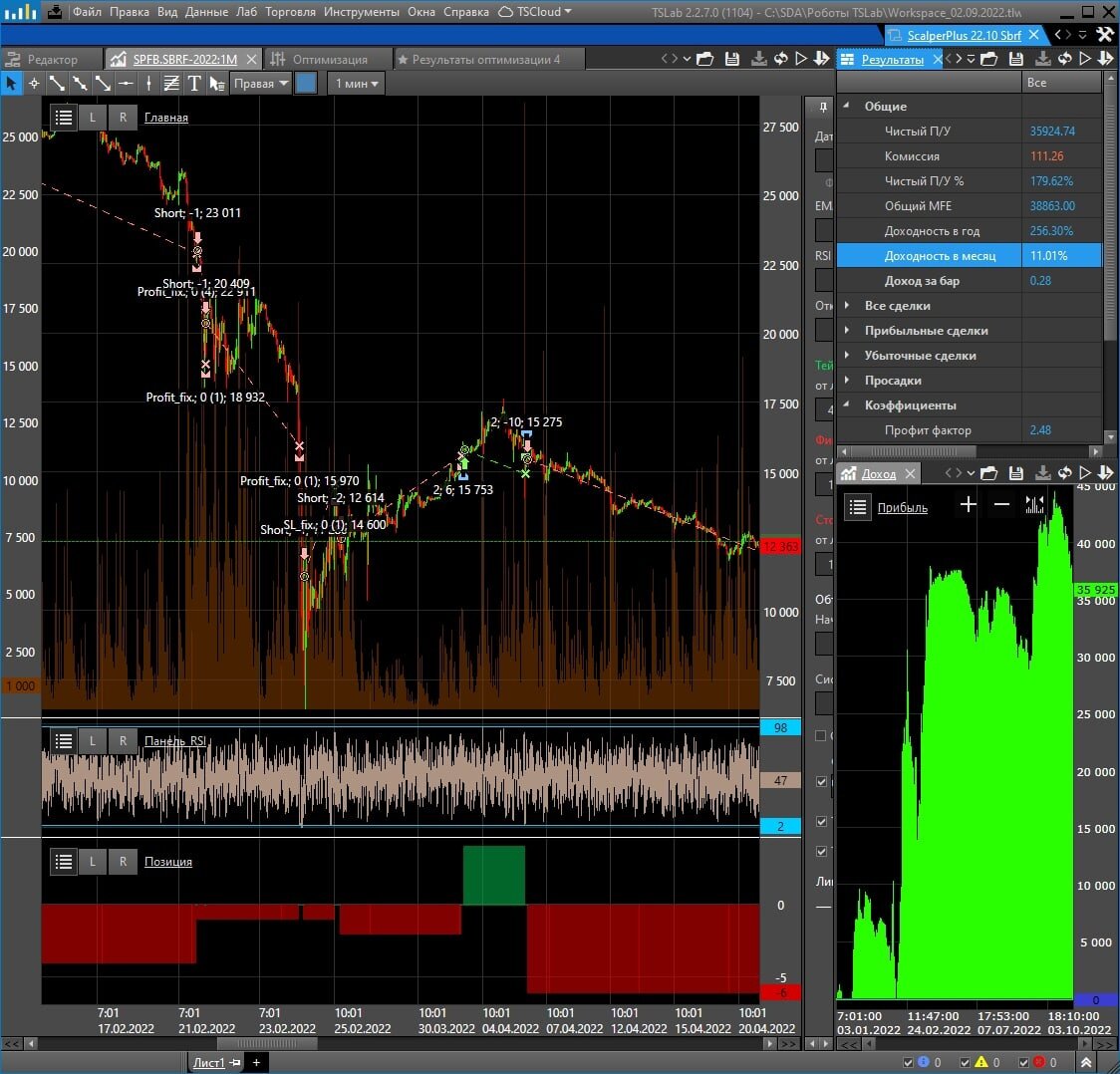Open ScalperPlus 22.10 Sbrf script tab
The height and width of the screenshot is (1074, 1120).
coord(963,35)
